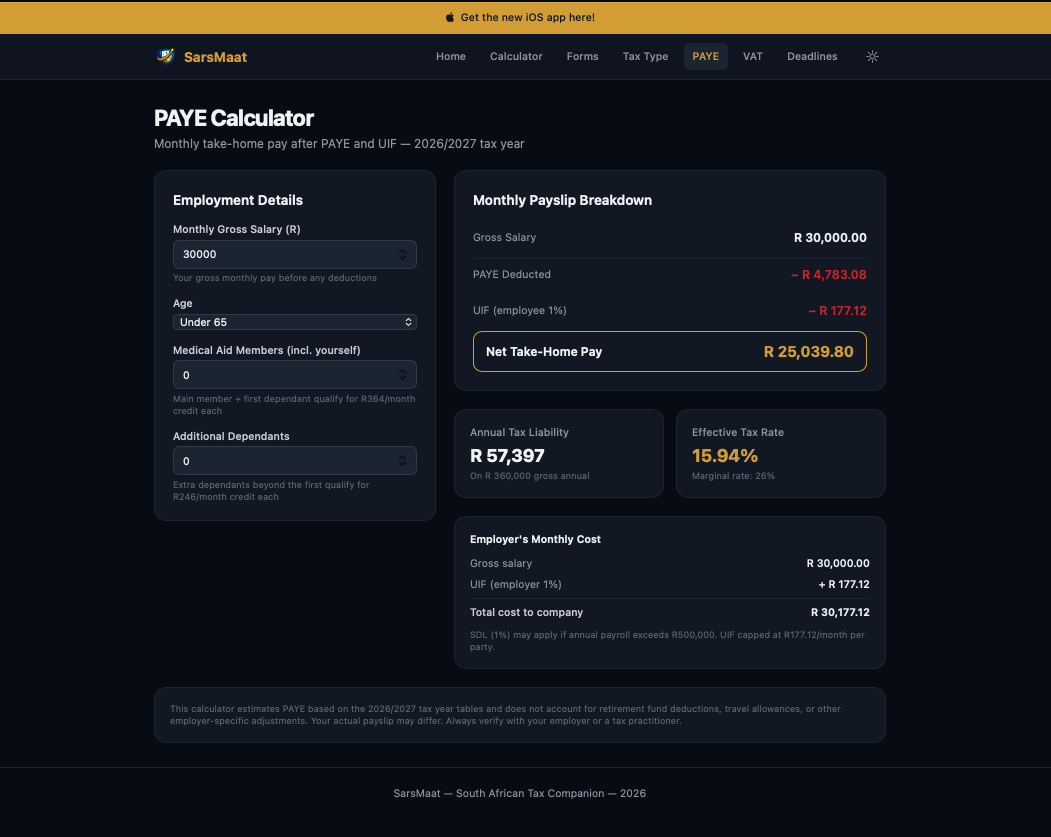The image size is (1051, 837).
Task: Click the Additional Dependants stepper arrows
Action: pos(402,460)
